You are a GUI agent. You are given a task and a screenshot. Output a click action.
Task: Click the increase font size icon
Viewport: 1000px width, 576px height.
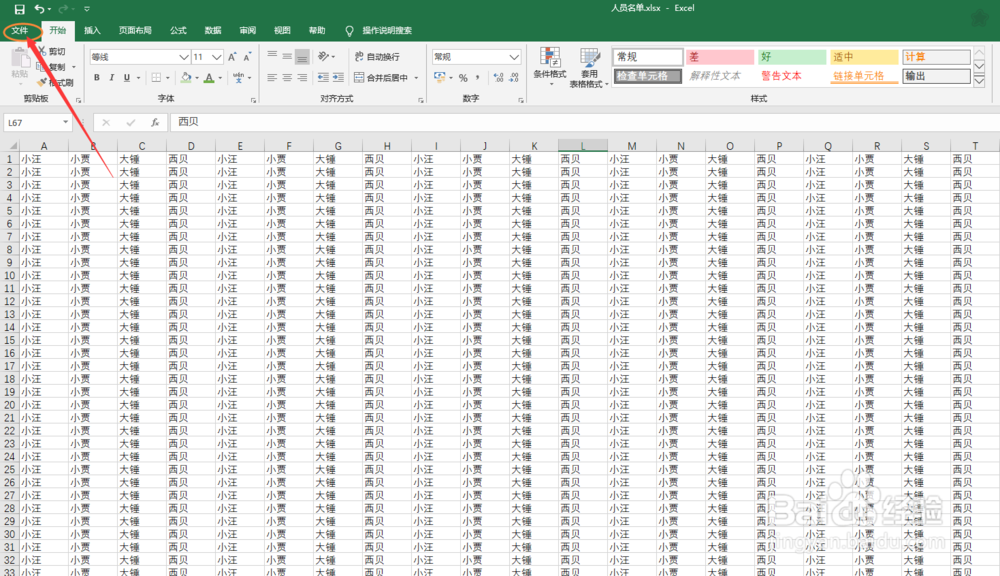click(232, 57)
